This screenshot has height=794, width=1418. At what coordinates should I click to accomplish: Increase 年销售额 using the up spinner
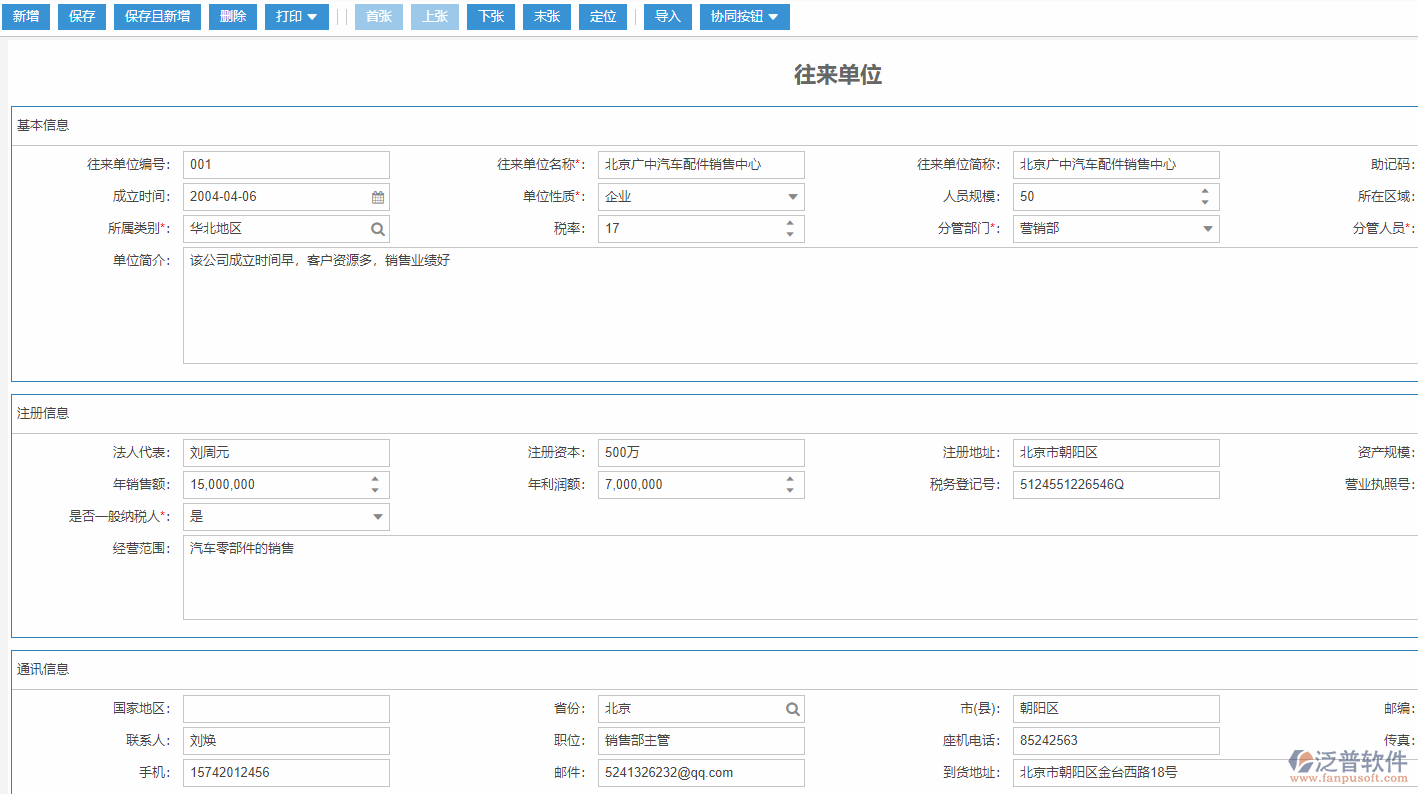375,479
